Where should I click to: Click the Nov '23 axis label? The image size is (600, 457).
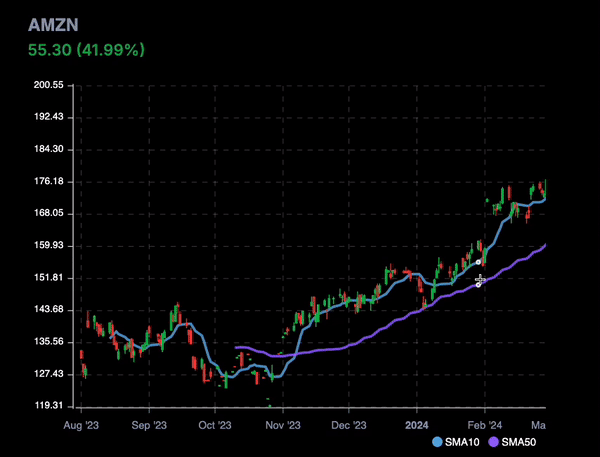pos(283,425)
